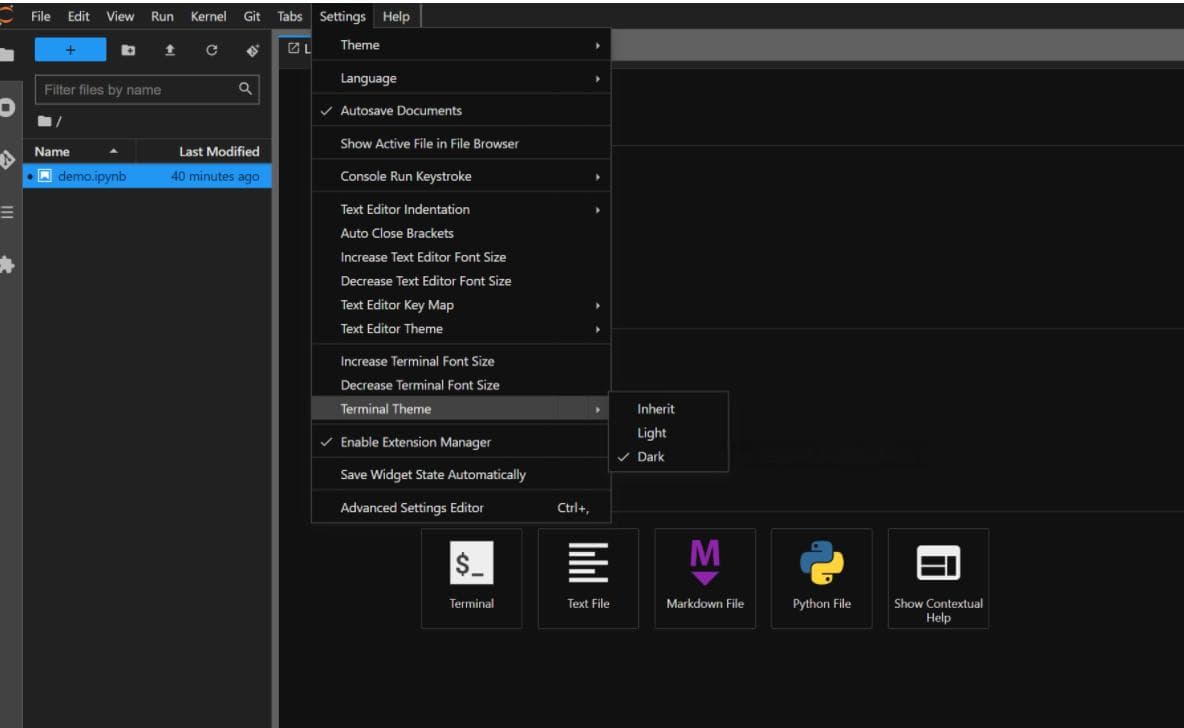Open Show Contextual Help card
This screenshot has height=728, width=1184.
point(939,578)
